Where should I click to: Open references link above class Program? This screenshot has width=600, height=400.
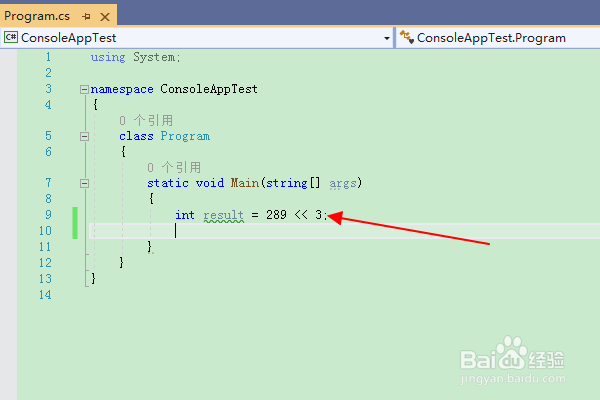[146, 121]
